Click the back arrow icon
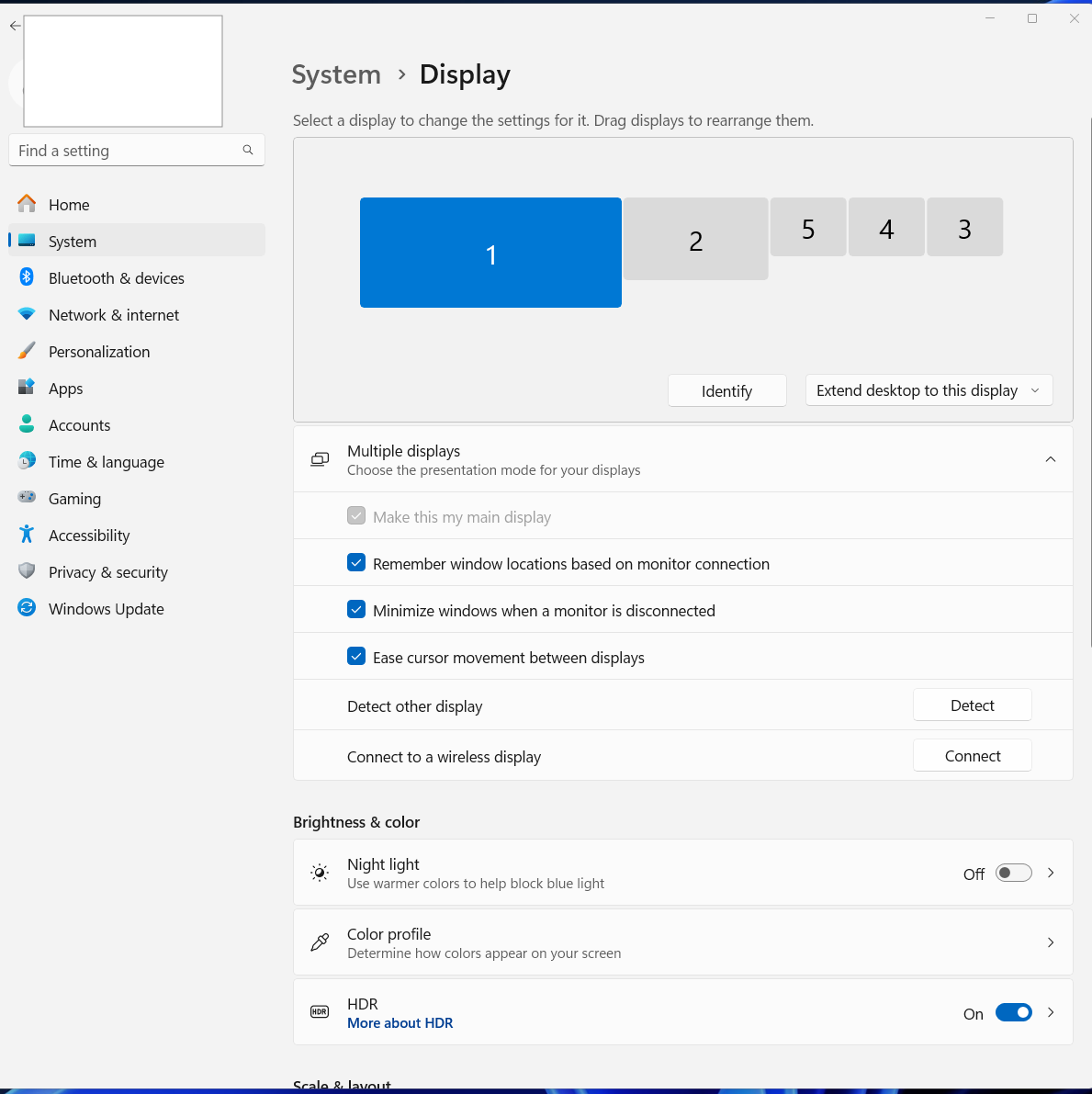1092x1094 pixels. (x=16, y=26)
